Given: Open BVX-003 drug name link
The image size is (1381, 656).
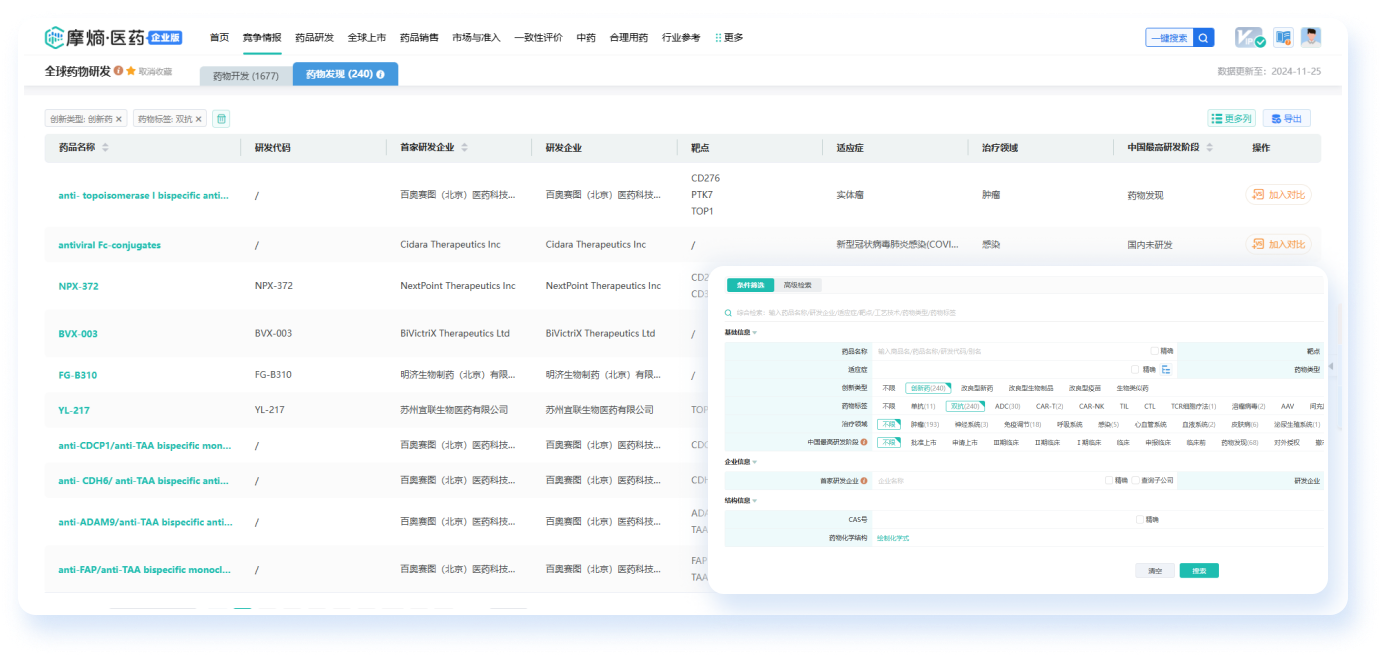Looking at the screenshot, I should (78, 334).
